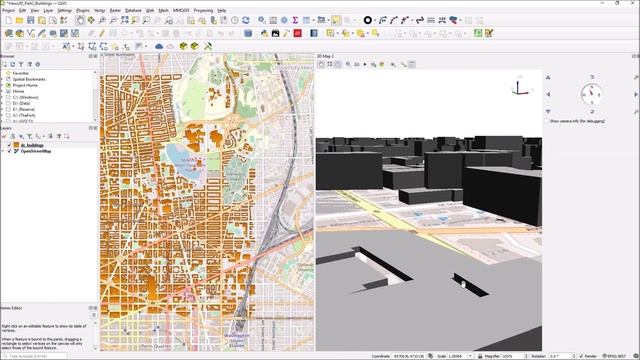Viewport: 640px width, 360px height.
Task: Toggle visibility of dc_buildings layer
Action: 9,145
